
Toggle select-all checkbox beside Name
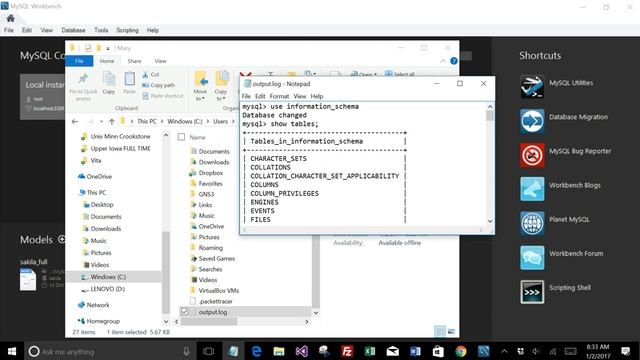(181, 137)
